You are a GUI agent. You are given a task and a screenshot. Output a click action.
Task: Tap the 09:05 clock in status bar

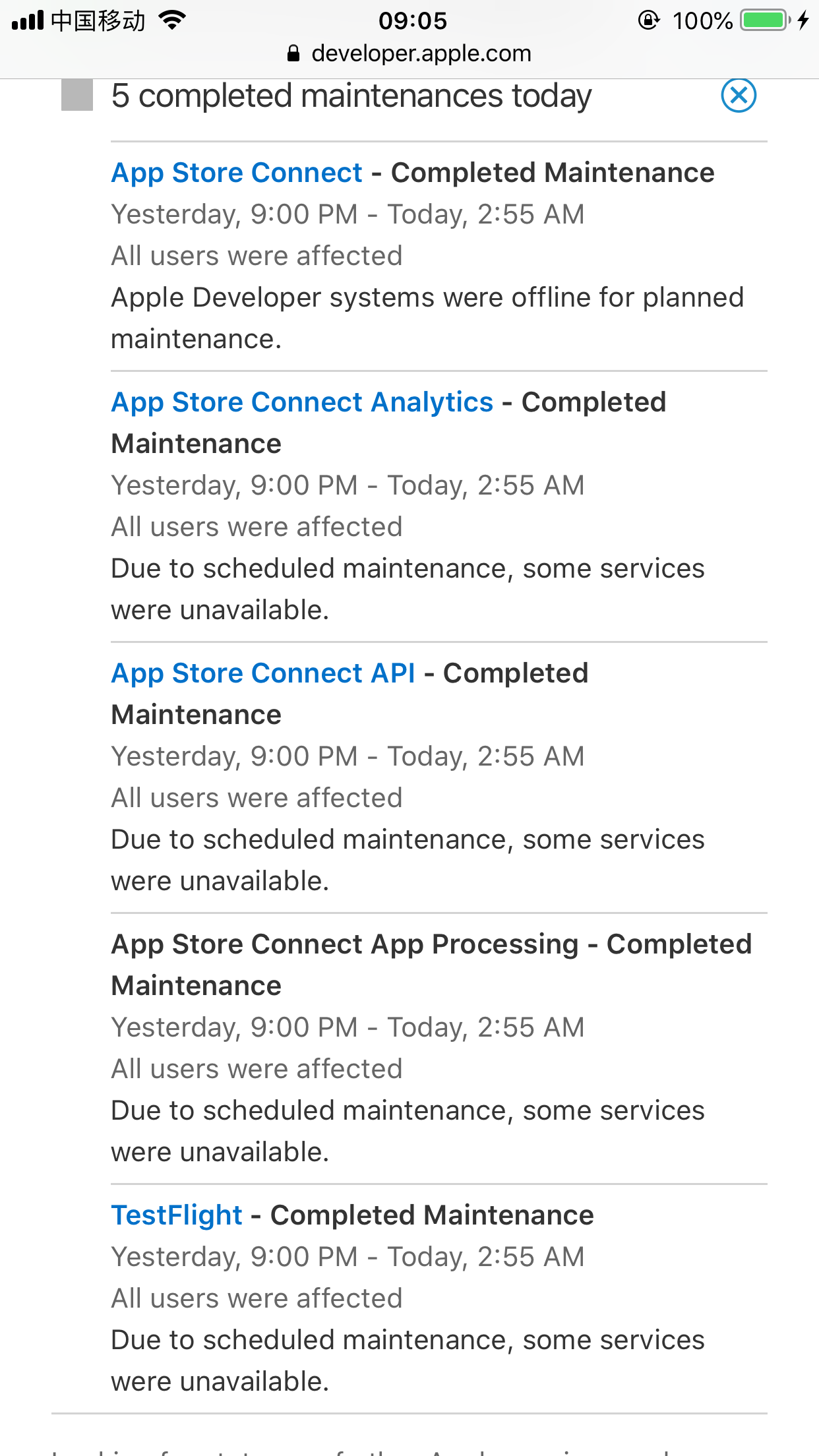pos(413,20)
